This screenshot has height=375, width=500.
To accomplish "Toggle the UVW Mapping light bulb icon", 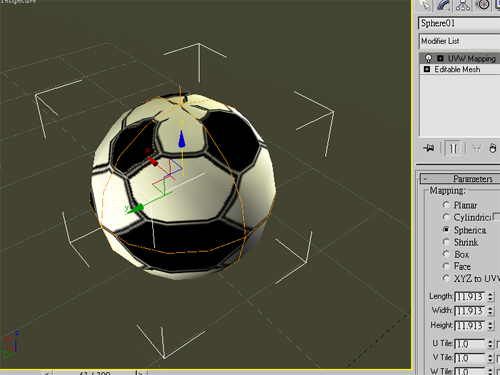I will coord(428,59).
